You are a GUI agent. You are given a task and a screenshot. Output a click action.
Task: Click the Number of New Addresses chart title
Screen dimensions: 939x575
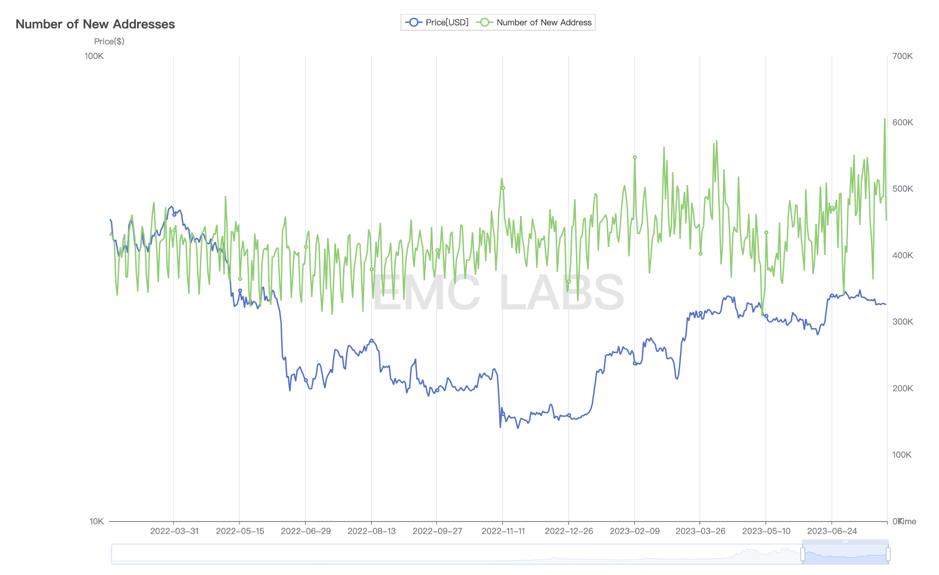95,24
